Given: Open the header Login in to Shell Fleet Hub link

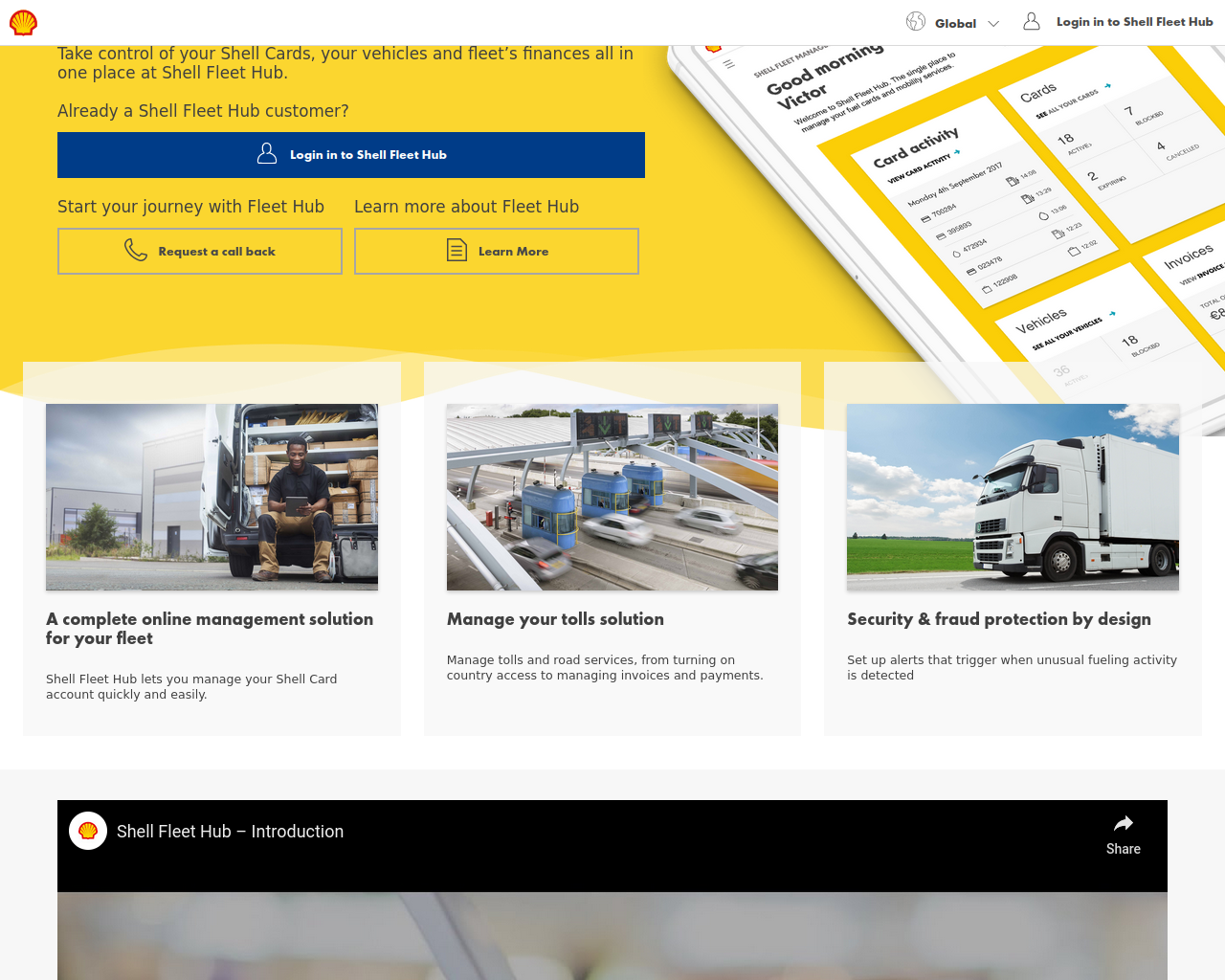Looking at the screenshot, I should [x=1134, y=22].
